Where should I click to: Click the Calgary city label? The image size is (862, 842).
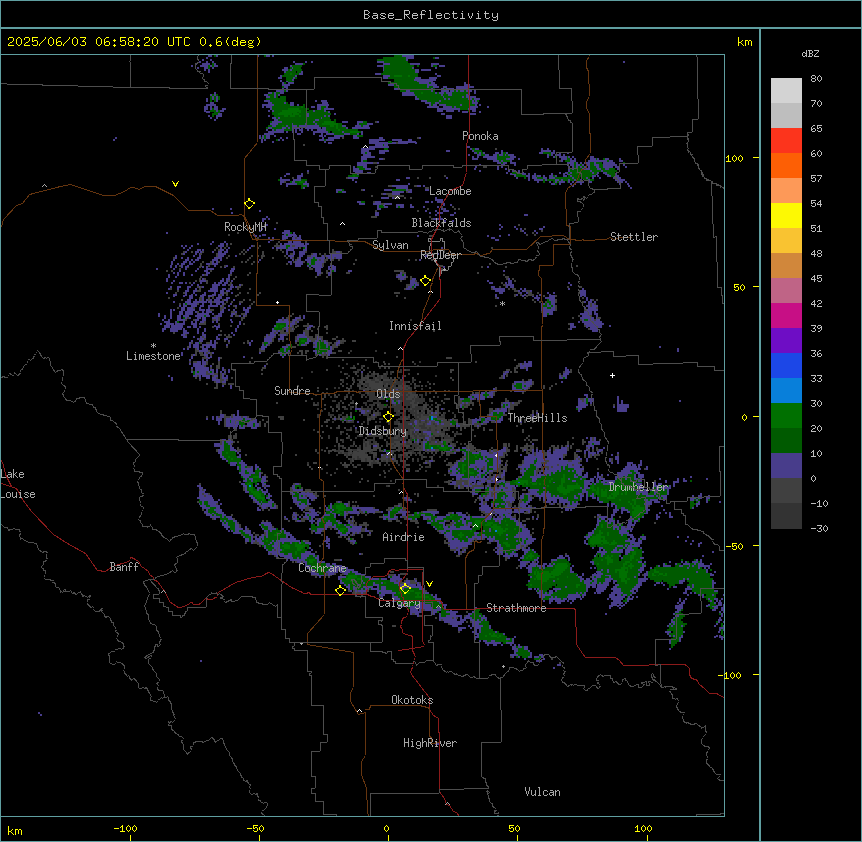pos(399,603)
